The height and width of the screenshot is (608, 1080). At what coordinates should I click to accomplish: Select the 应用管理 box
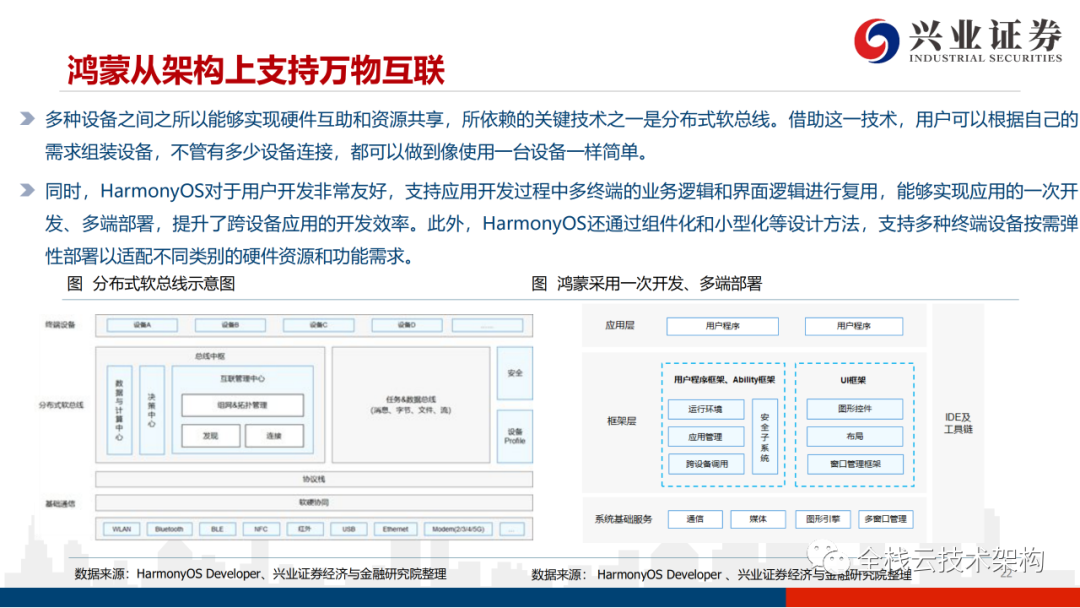point(706,437)
